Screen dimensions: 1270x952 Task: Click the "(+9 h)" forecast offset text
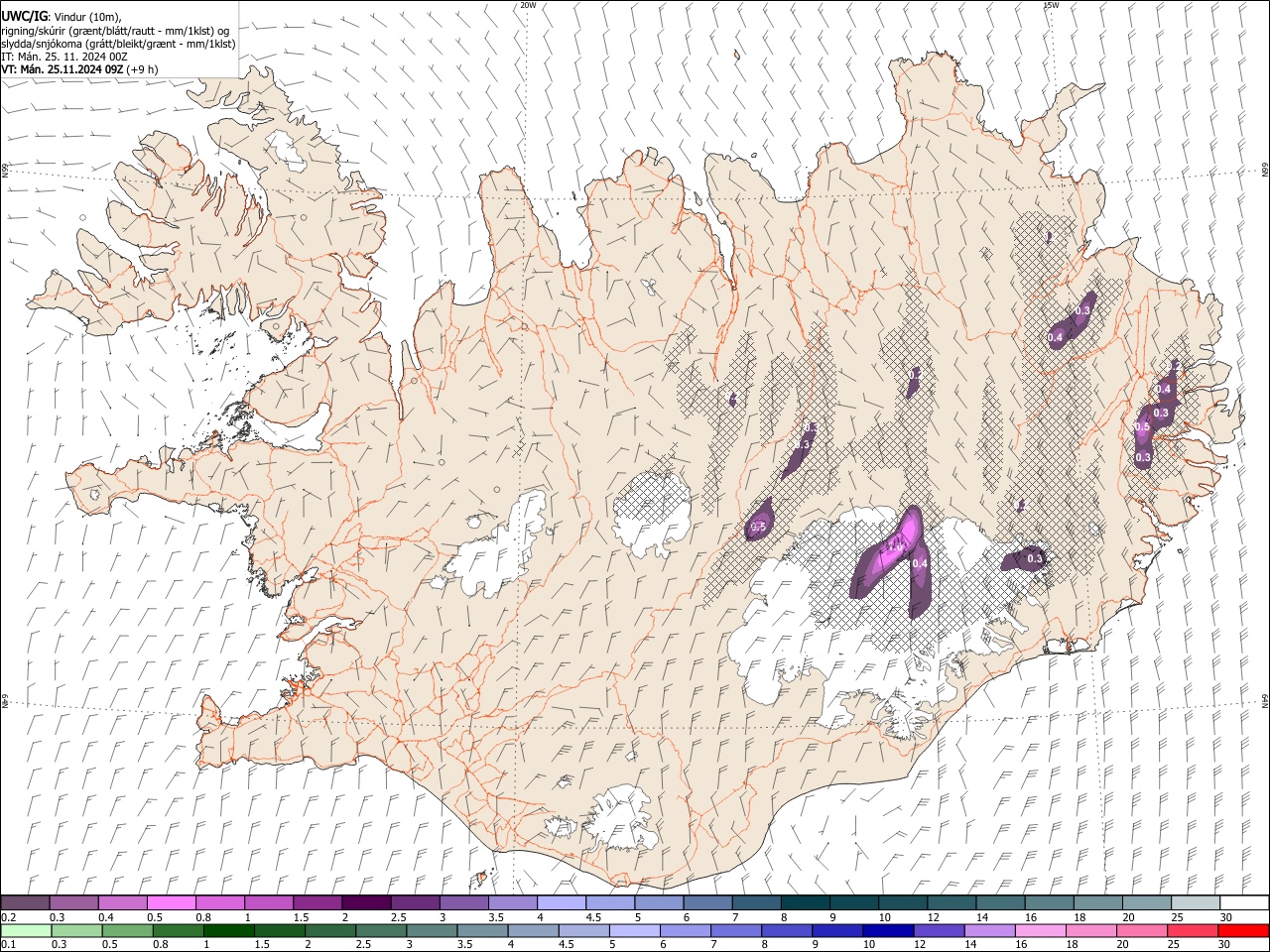pyautogui.click(x=142, y=69)
